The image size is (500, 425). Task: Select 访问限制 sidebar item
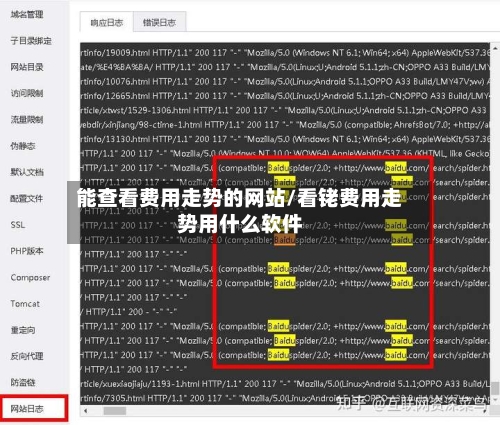(27, 93)
